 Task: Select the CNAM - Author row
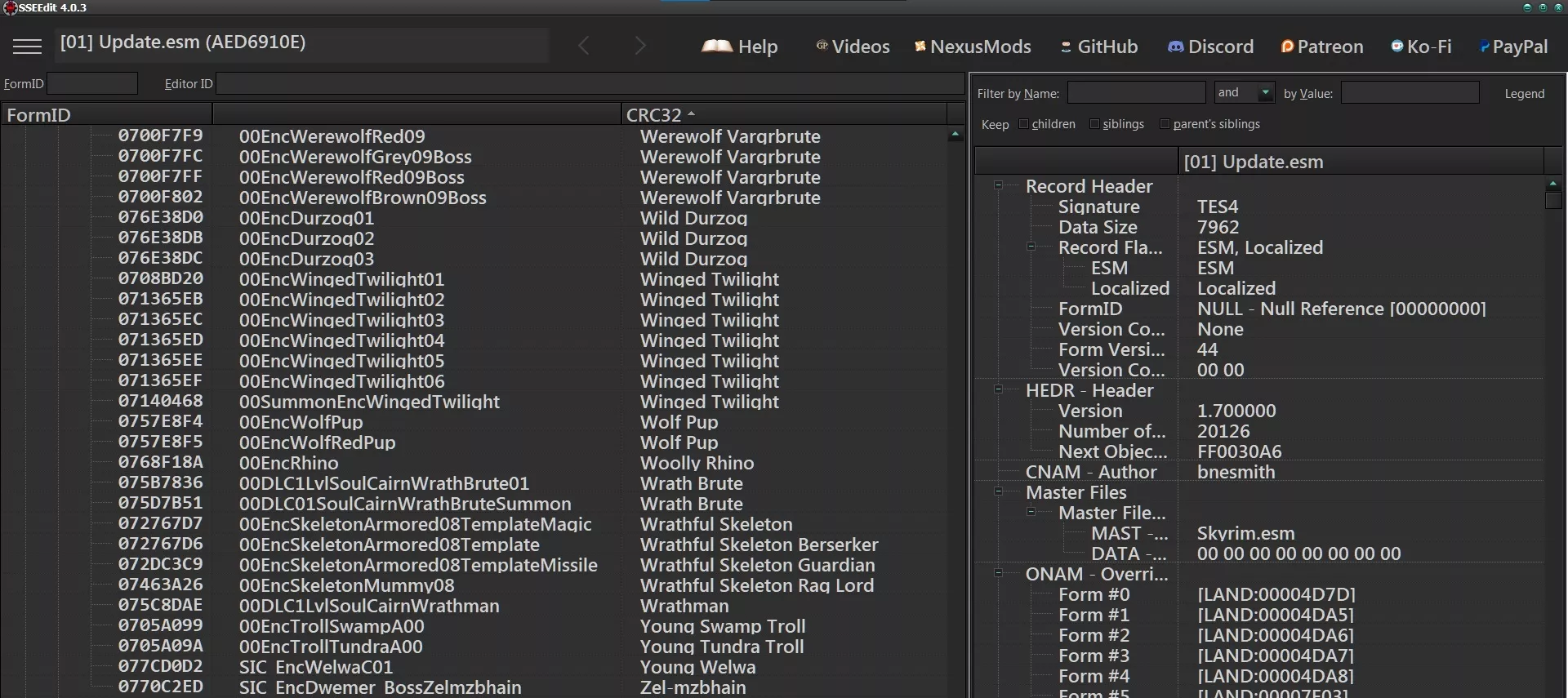1091,472
